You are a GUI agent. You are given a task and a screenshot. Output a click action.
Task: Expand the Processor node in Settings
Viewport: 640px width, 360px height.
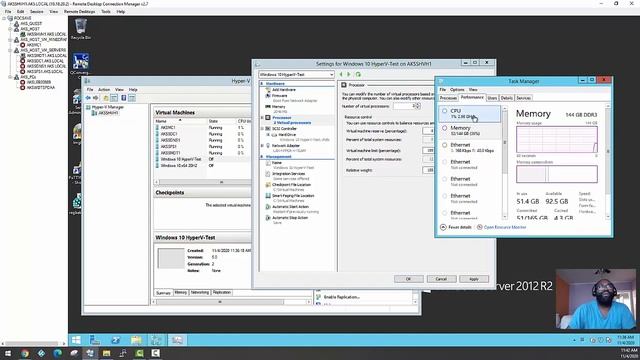pyautogui.click(x=262, y=118)
